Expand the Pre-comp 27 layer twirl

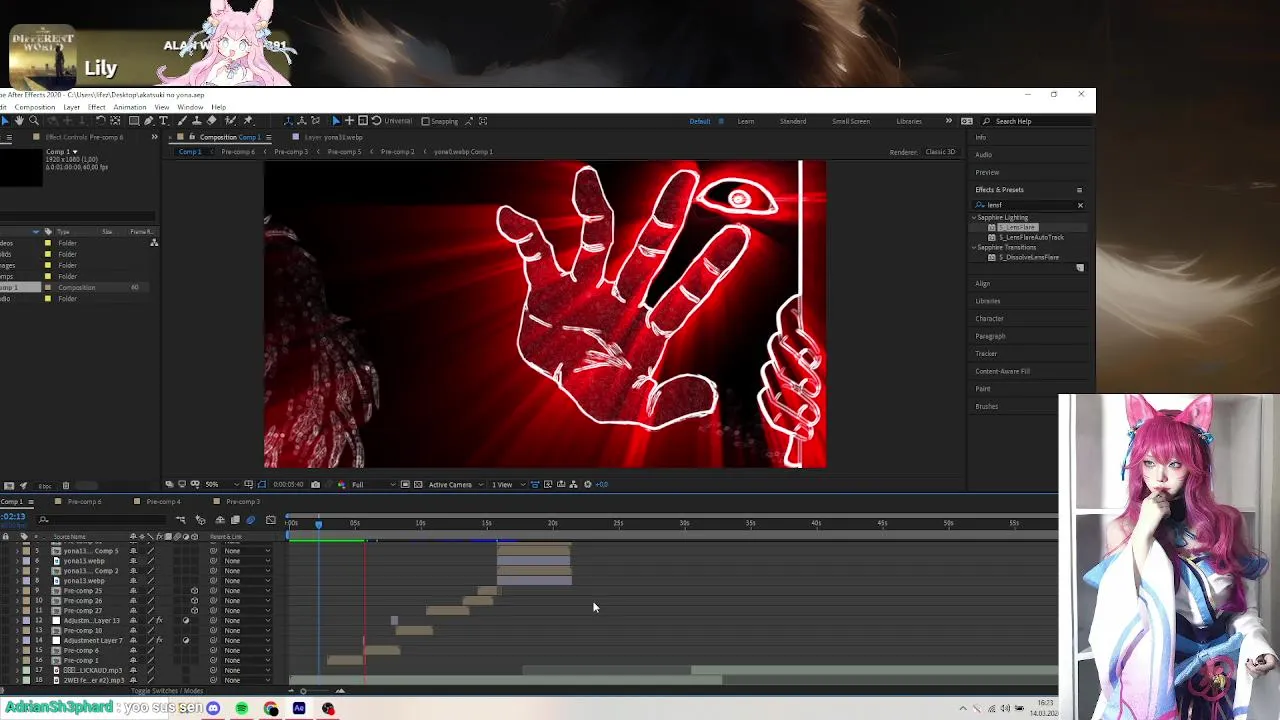(x=17, y=611)
